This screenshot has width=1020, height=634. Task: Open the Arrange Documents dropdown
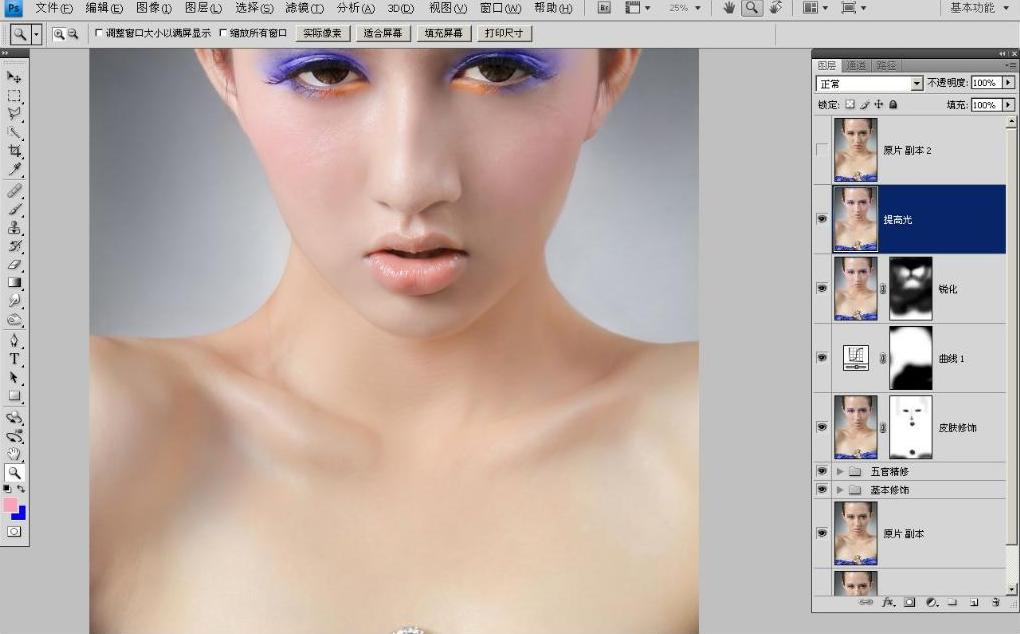pos(815,8)
